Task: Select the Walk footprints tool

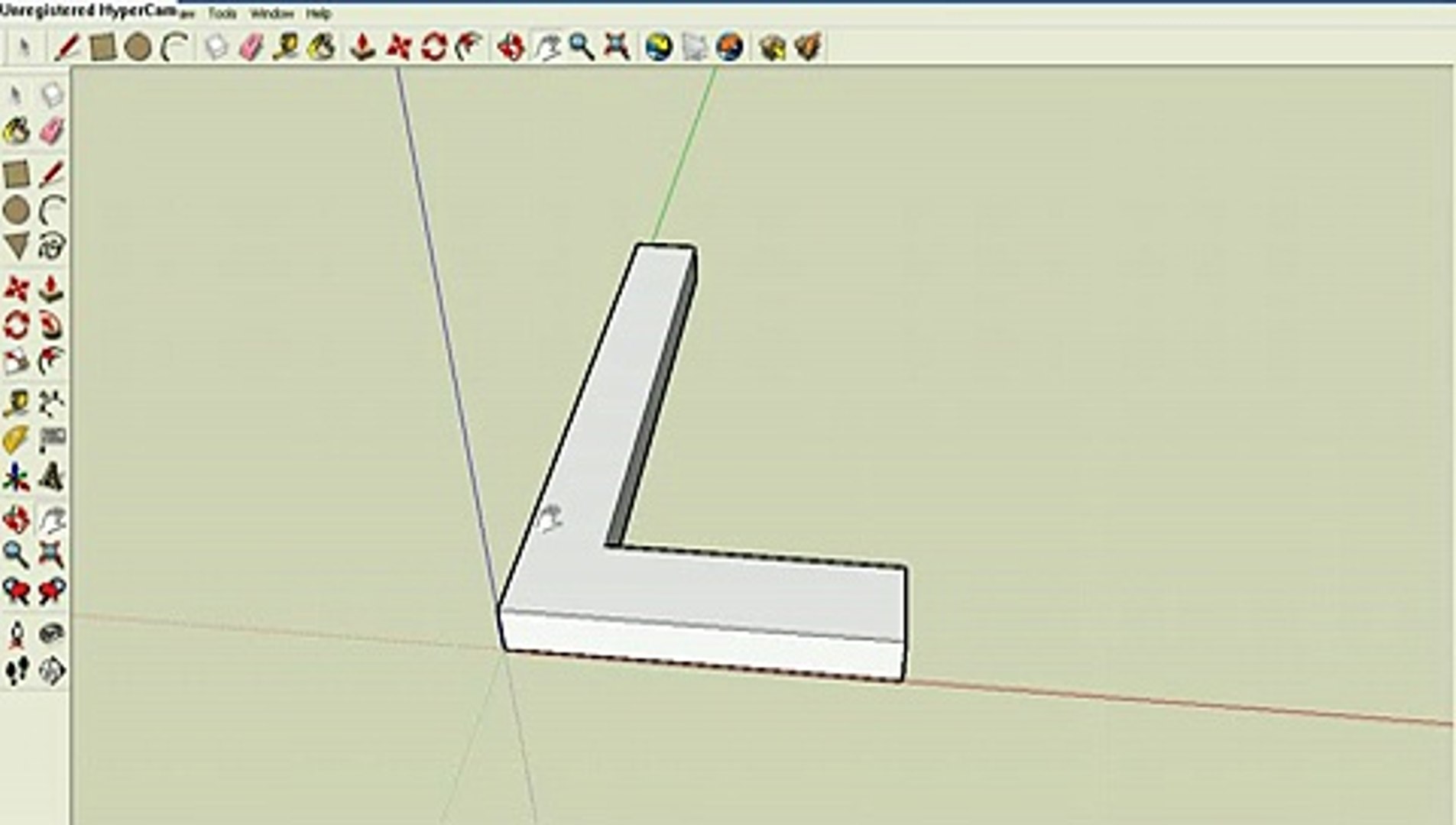Action: click(x=16, y=671)
